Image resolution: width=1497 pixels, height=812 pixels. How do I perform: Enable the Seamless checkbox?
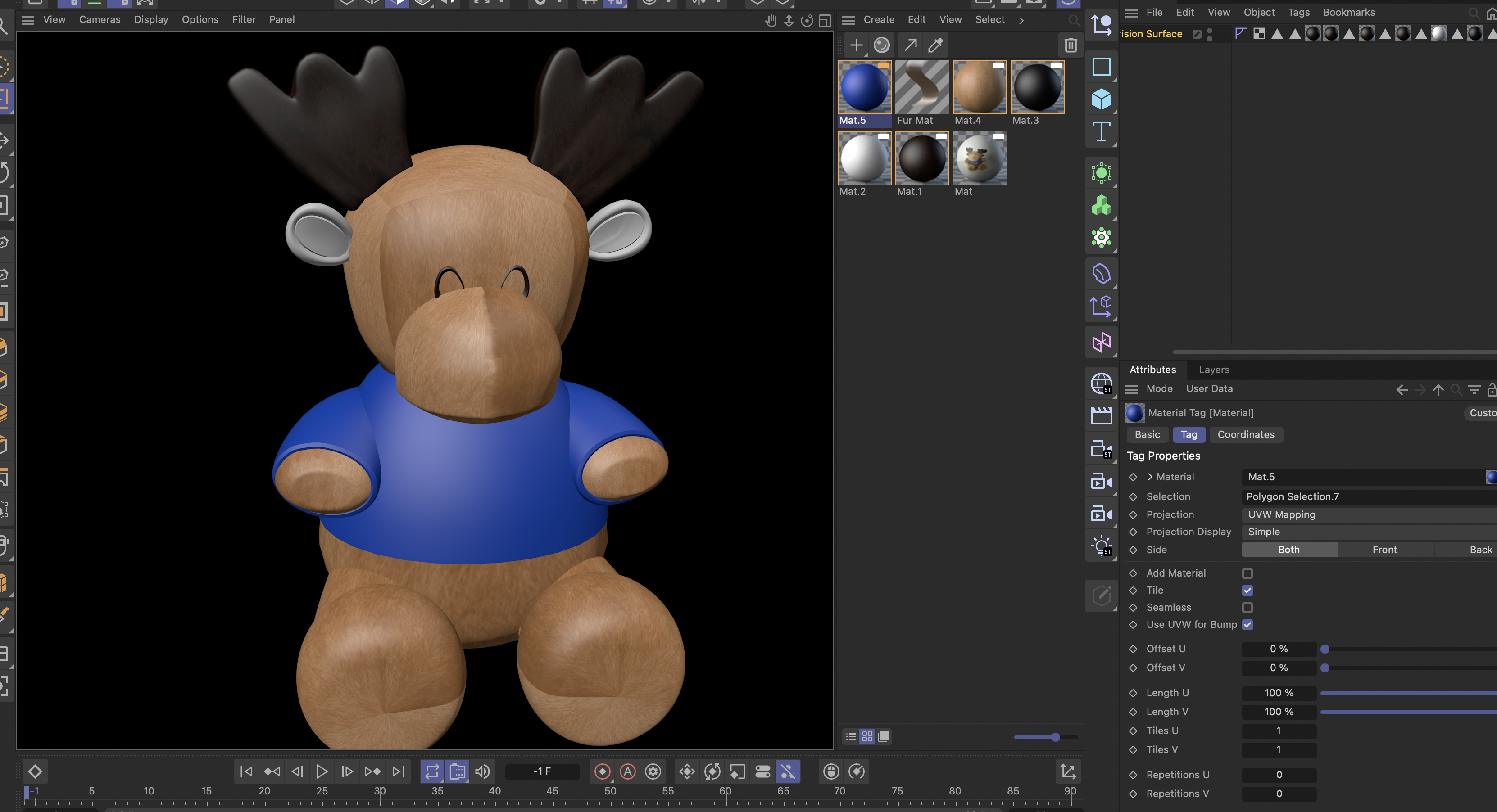coord(1247,608)
